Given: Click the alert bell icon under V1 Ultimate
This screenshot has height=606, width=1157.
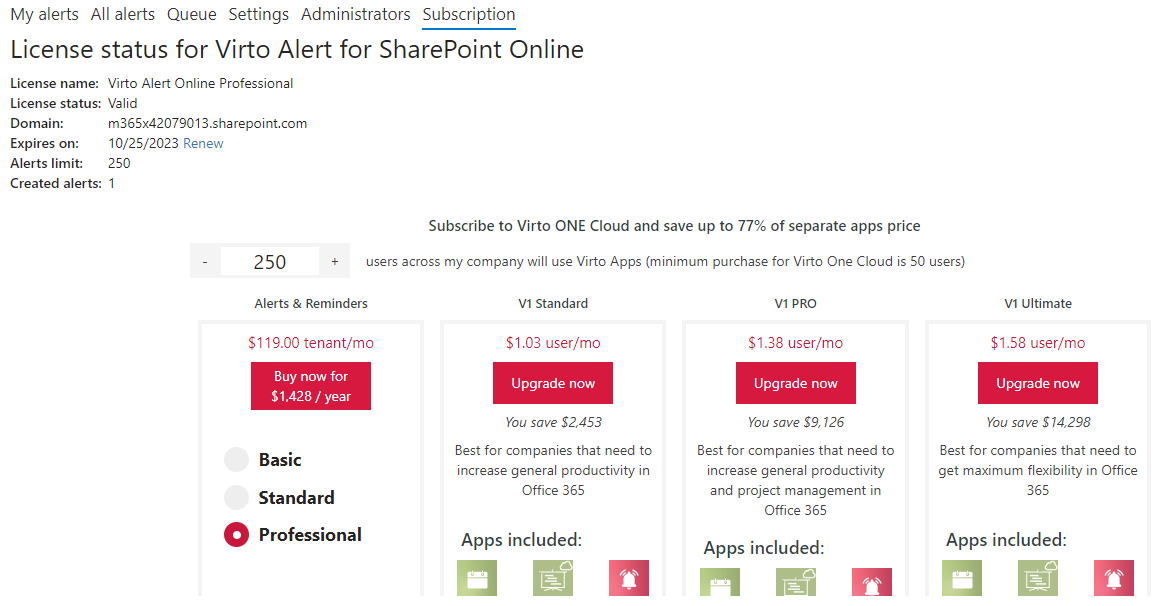Looking at the screenshot, I should click(x=1114, y=579).
